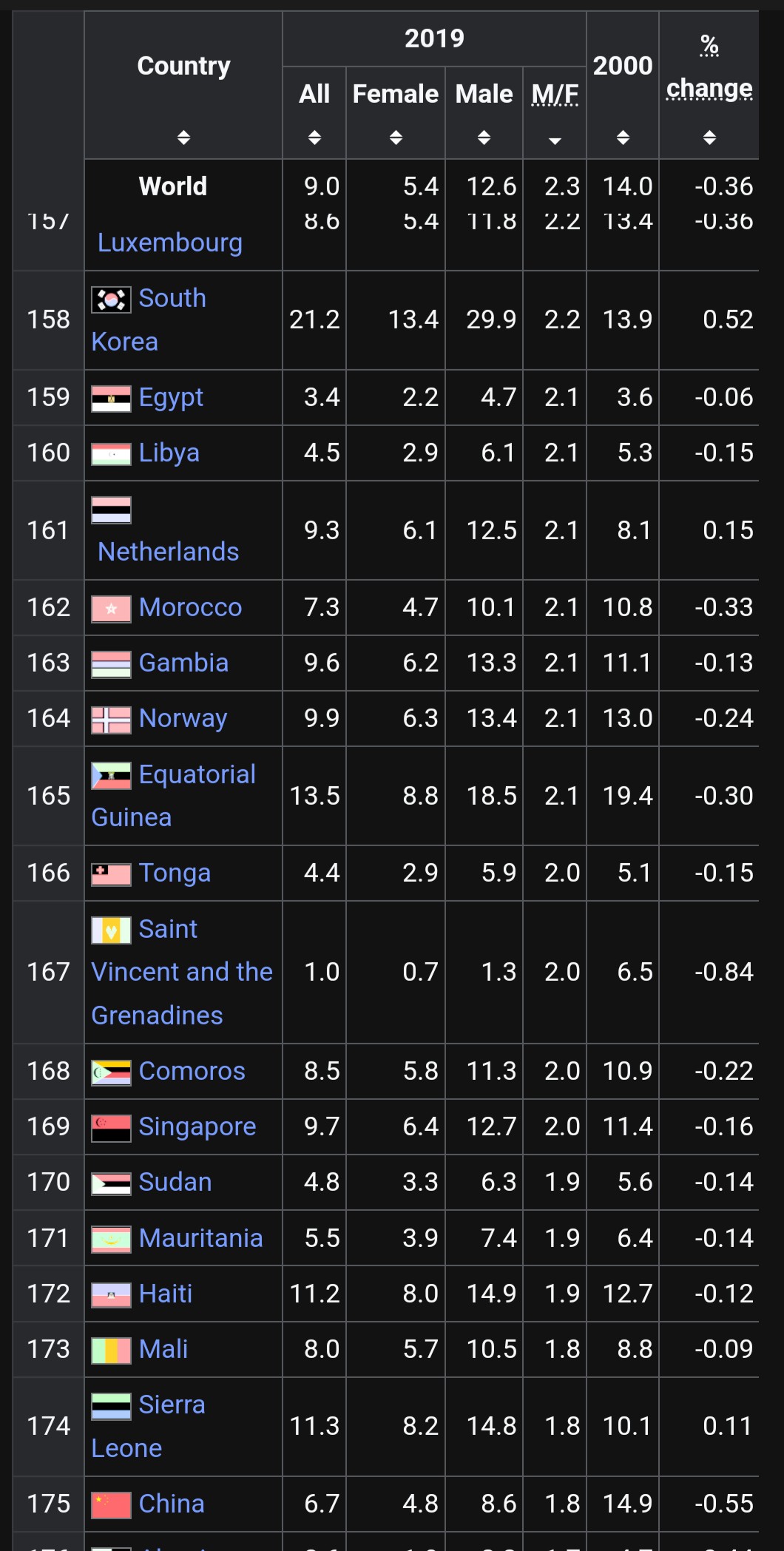This screenshot has width=784, height=1551.
Task: Click the % change header abbreviation
Action: 709,67
